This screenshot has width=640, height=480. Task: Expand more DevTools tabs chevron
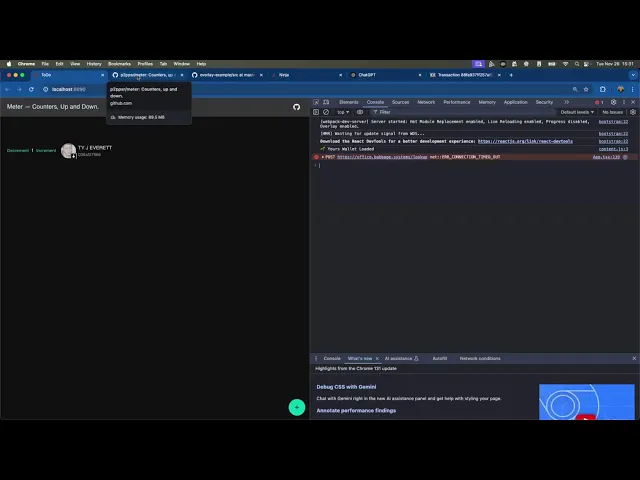click(566, 102)
